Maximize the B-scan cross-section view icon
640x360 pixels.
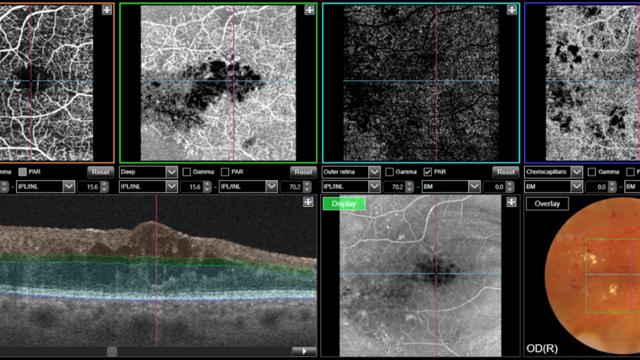click(x=308, y=202)
